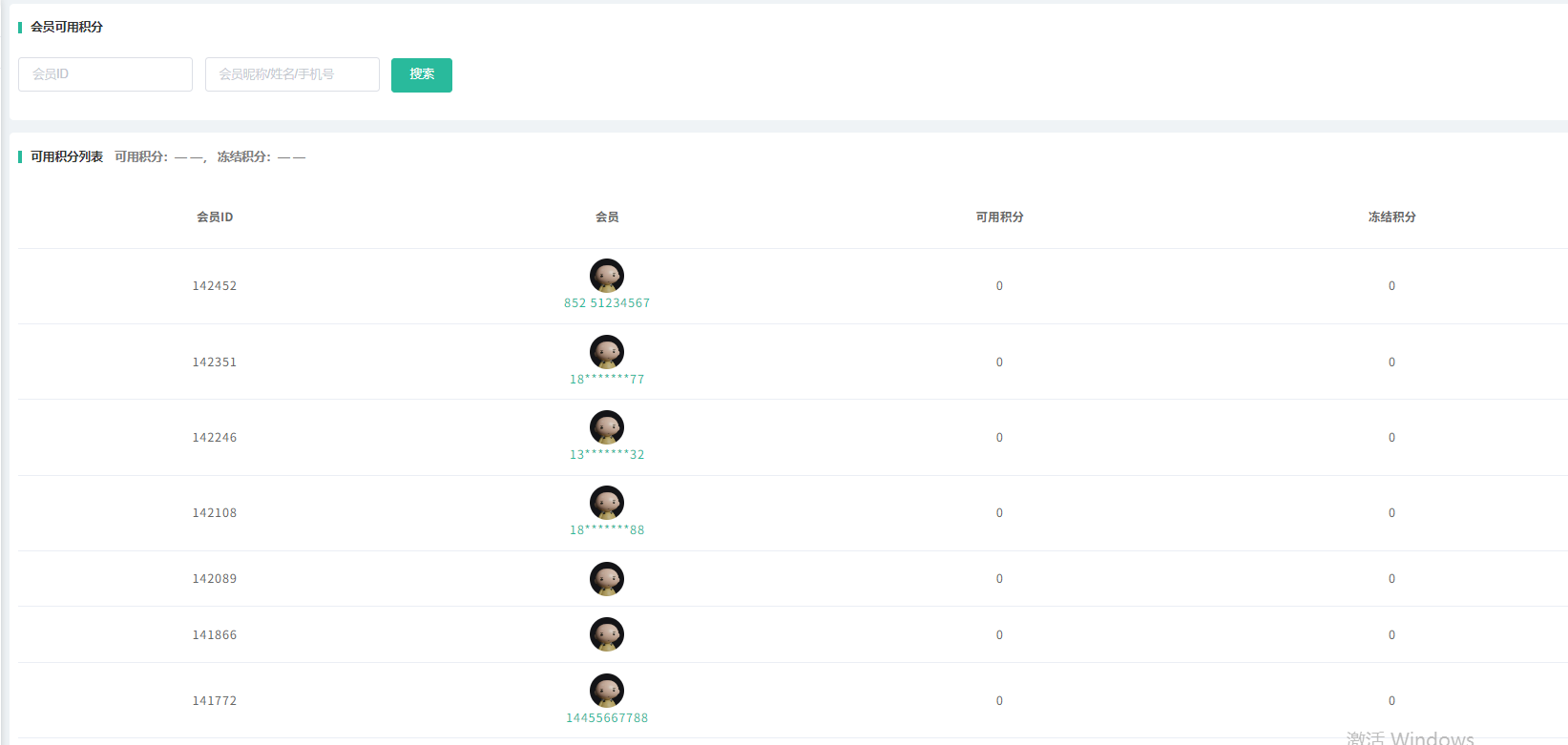1568x745 pixels.
Task: Click the 冻结积分 column header
Action: (x=1391, y=217)
